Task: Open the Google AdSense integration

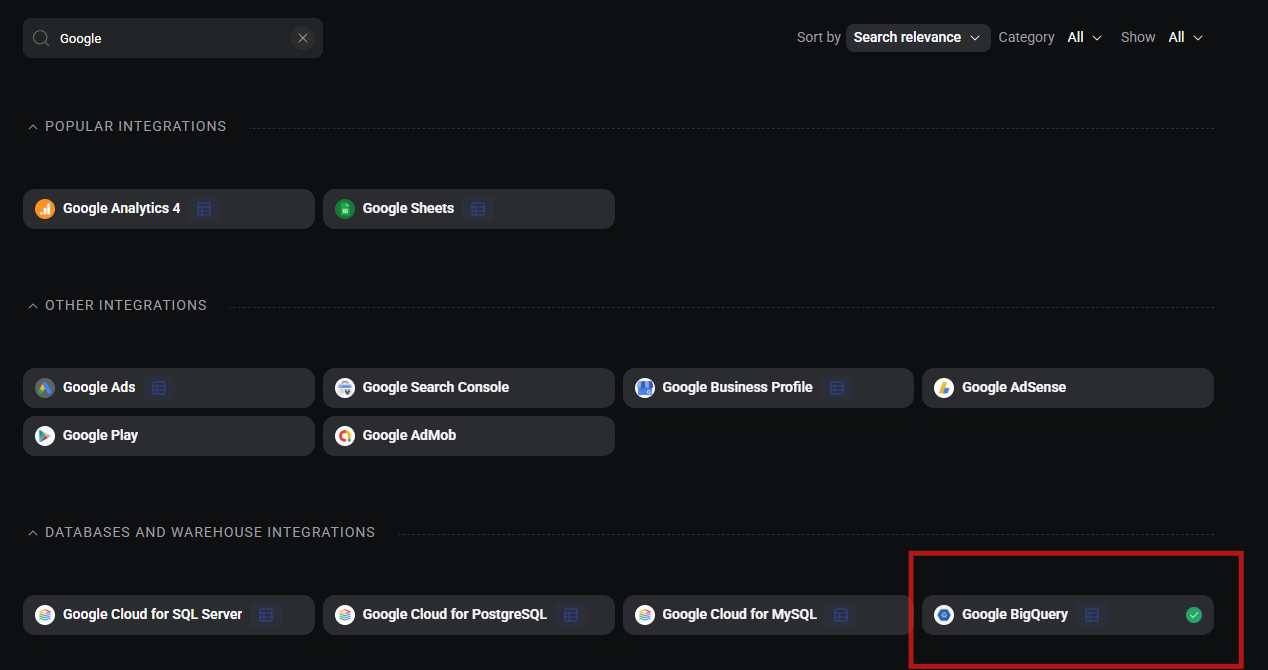Action: tap(1068, 388)
